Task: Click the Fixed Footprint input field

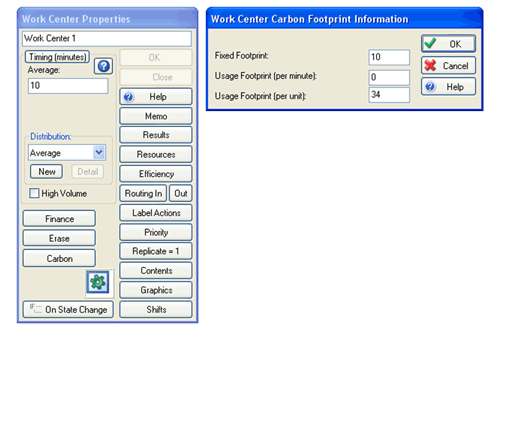Action: point(389,57)
